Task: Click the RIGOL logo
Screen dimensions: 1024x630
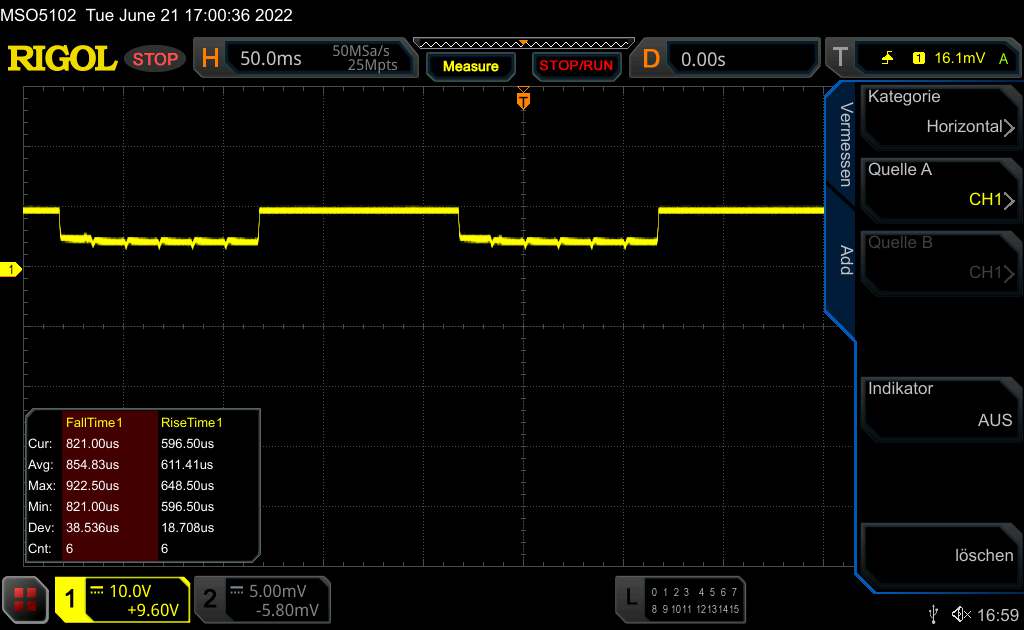Action: (x=62, y=59)
